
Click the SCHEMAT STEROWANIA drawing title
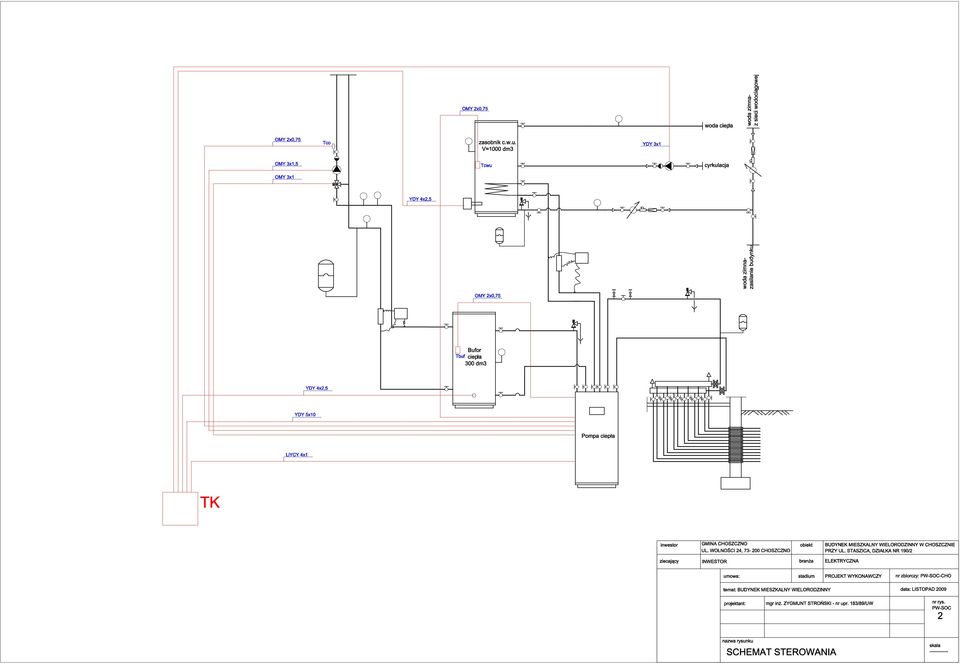pos(781,652)
